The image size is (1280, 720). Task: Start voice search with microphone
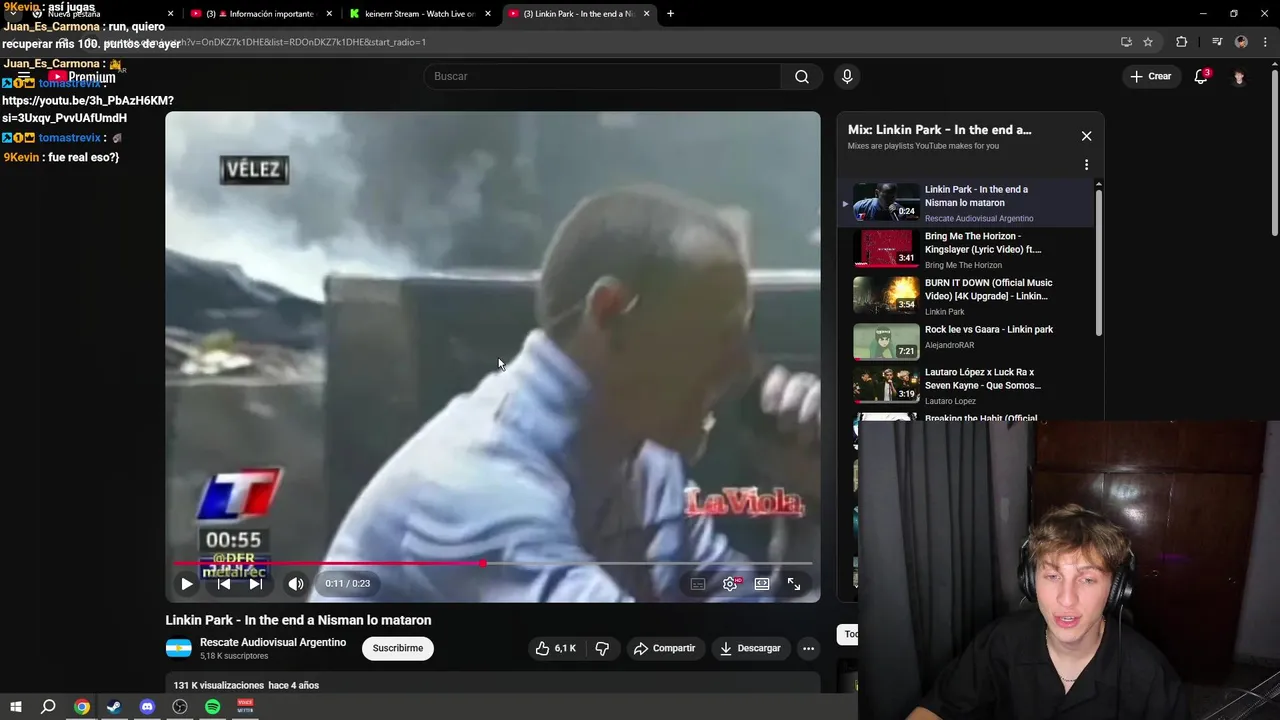click(847, 77)
